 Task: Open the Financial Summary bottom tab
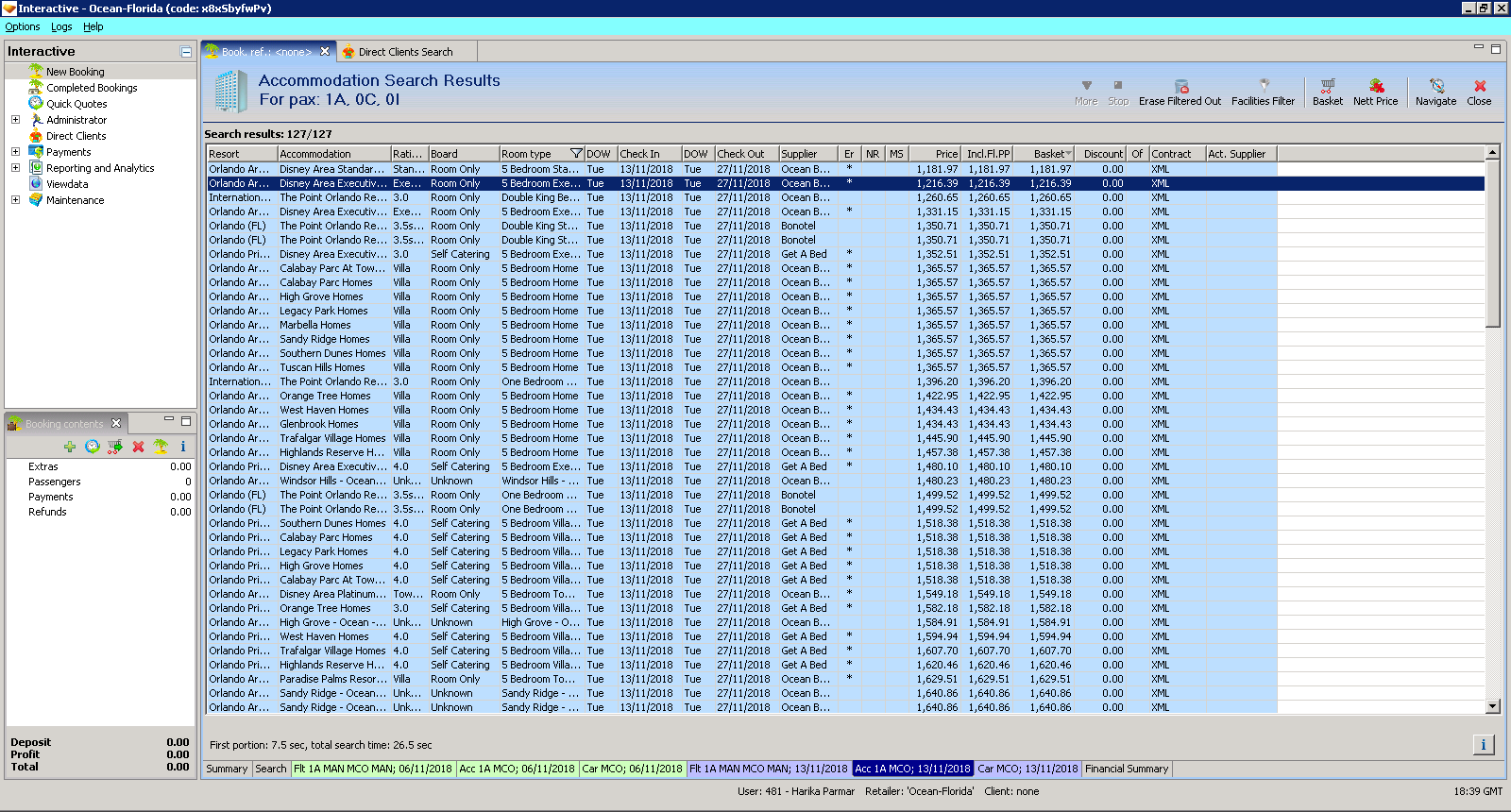1127,769
